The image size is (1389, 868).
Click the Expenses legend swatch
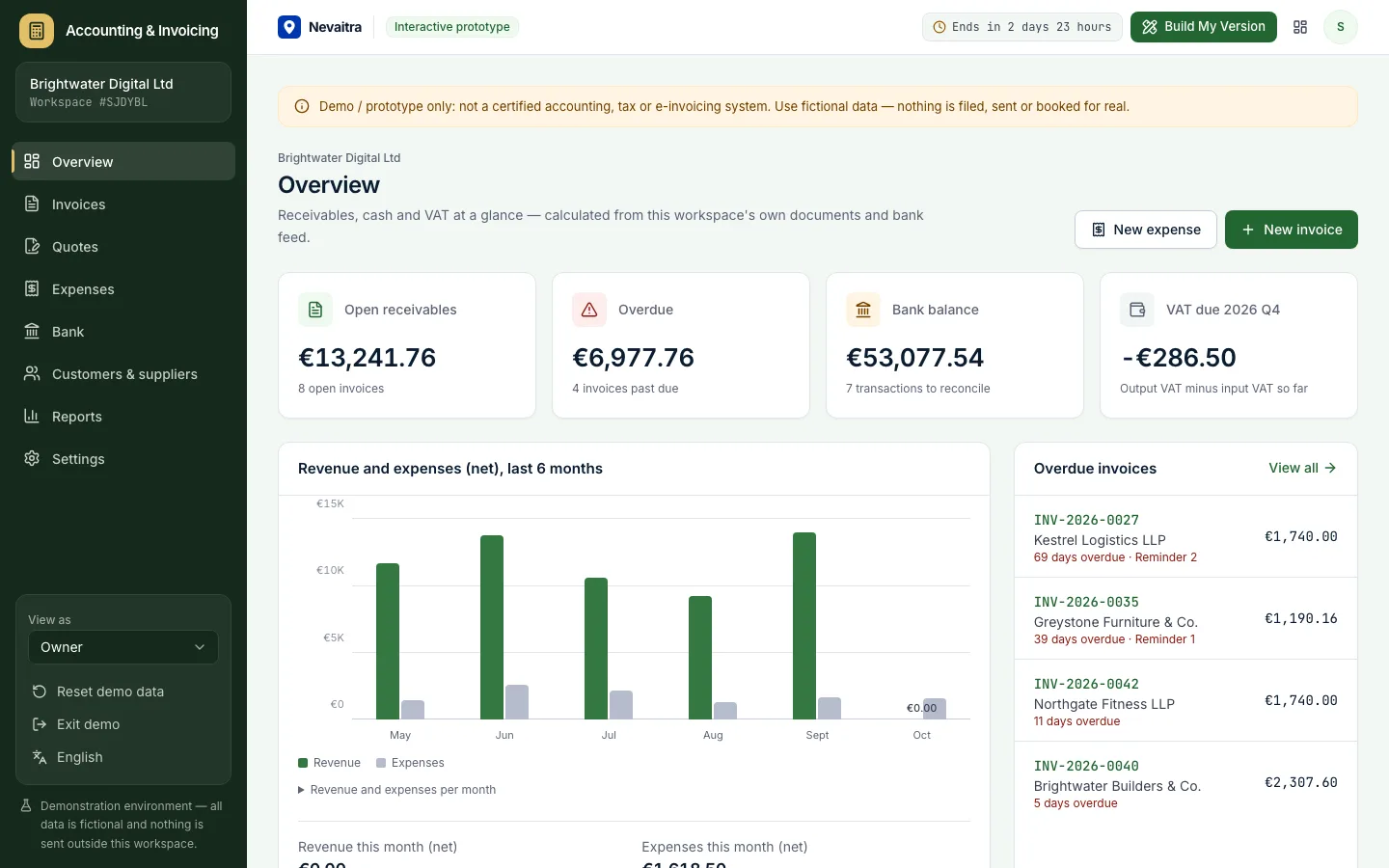pyautogui.click(x=381, y=763)
